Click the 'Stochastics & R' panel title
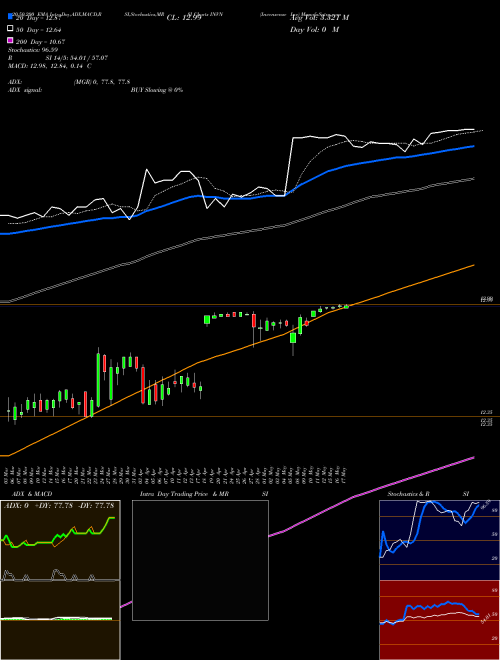 (x=408, y=494)
